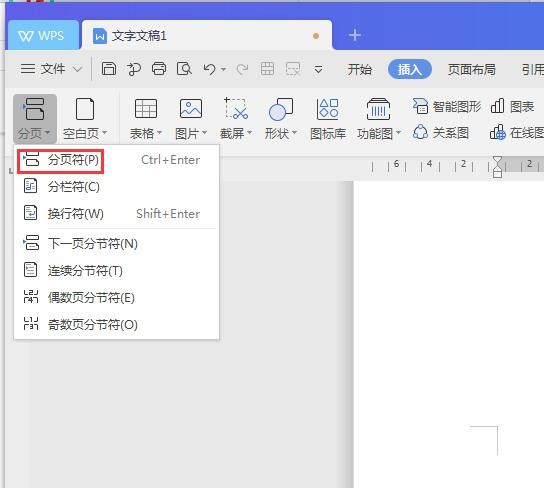Choose 连续分节符(T) continuous section break
This screenshot has height=488, width=544.
tap(117, 271)
